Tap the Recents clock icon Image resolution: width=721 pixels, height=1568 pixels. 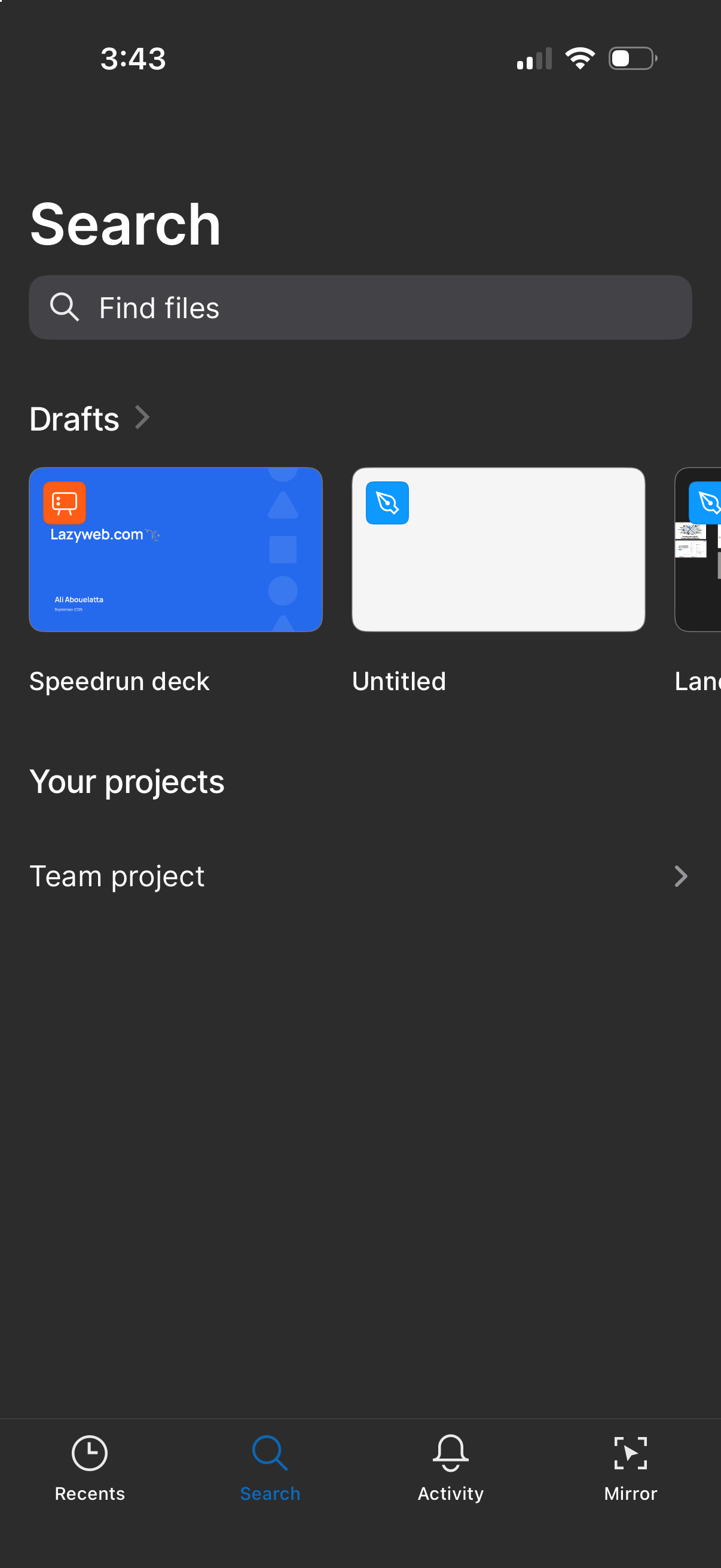pos(90,1454)
